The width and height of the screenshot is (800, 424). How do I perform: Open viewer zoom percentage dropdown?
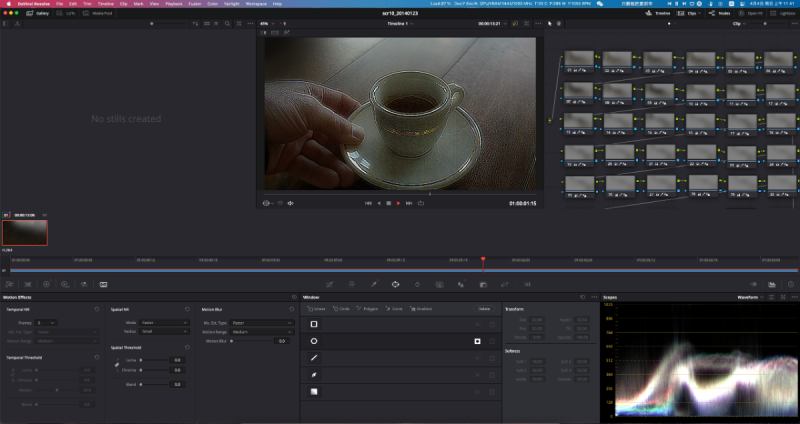pos(267,23)
